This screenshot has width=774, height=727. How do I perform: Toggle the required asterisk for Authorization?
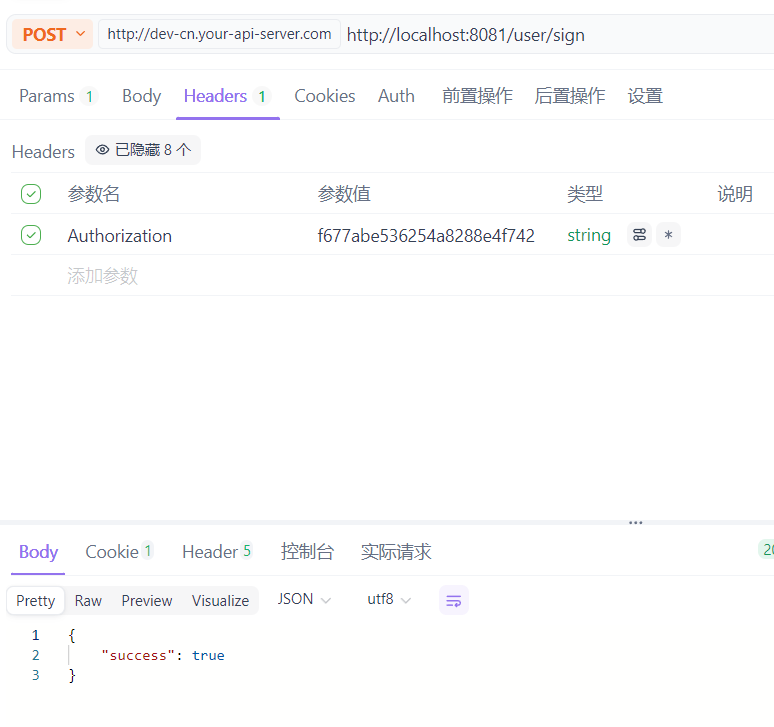[668, 234]
